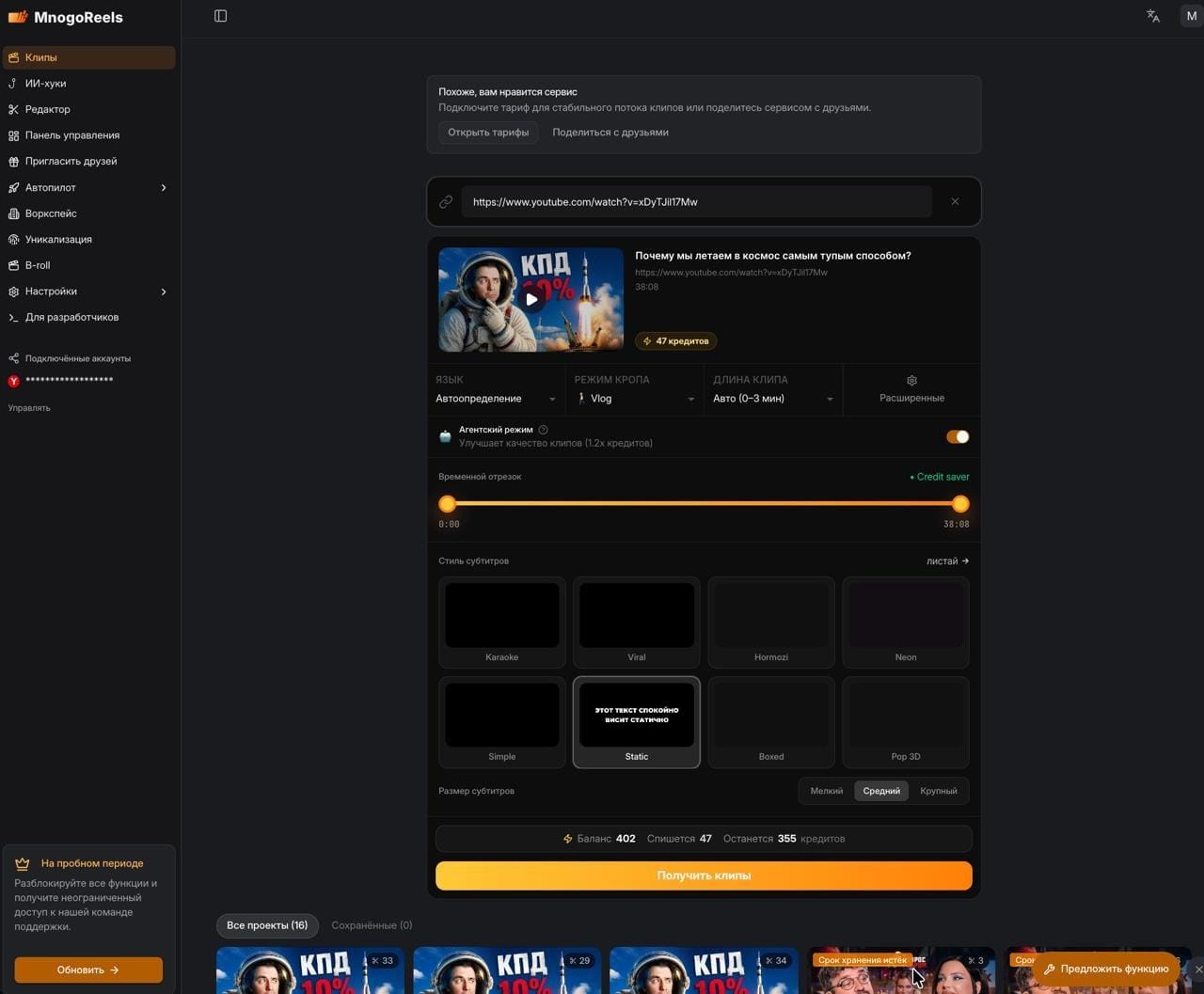Open the project thumbnail with 33 clips
The height and width of the screenshot is (994, 1204).
[310, 970]
